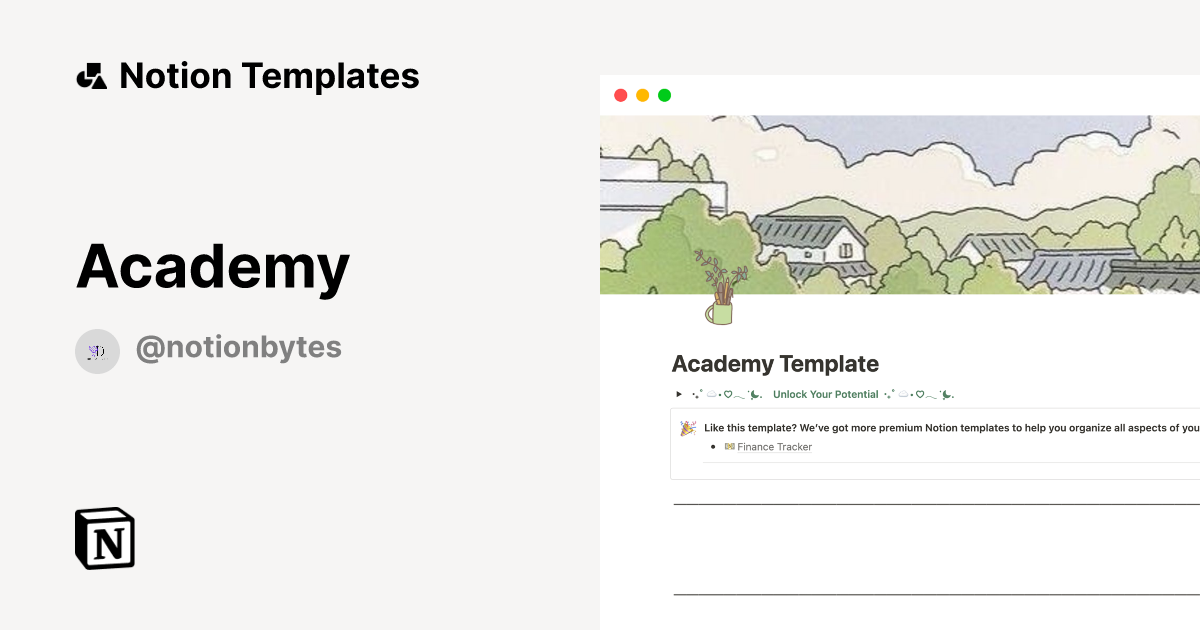Screen dimensions: 1200x630
Task: Click the bold Academy heading on the left
Action: 213,265
